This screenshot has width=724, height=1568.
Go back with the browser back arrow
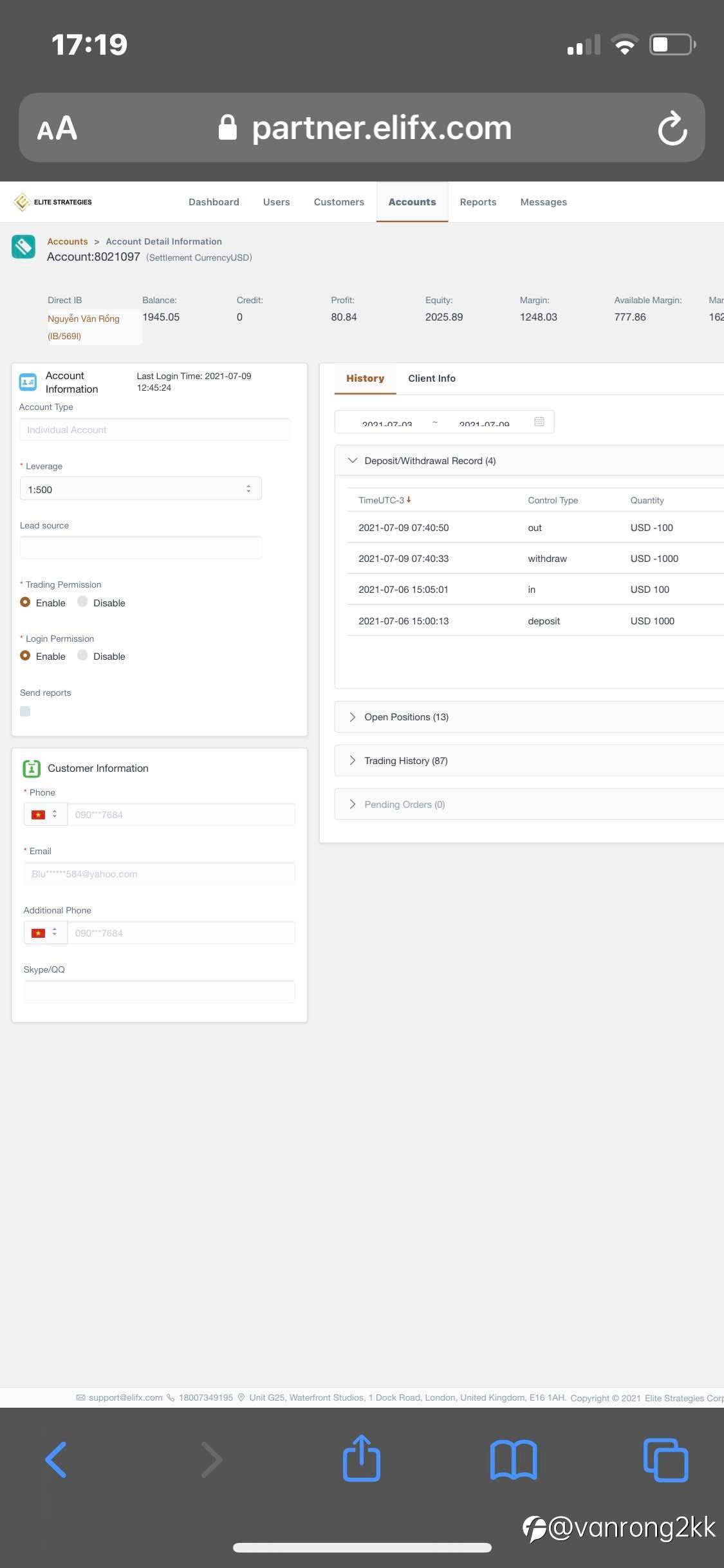pyautogui.click(x=56, y=1459)
